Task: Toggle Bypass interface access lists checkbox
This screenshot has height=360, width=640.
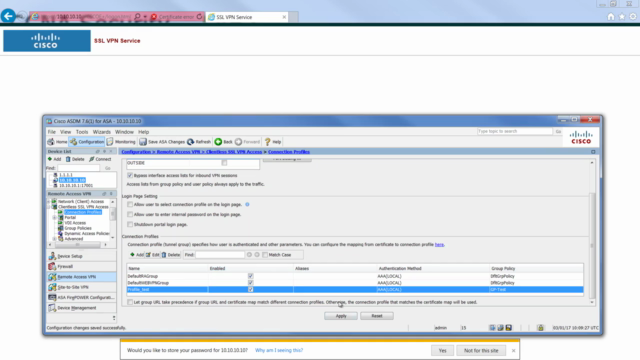Action: [130, 176]
